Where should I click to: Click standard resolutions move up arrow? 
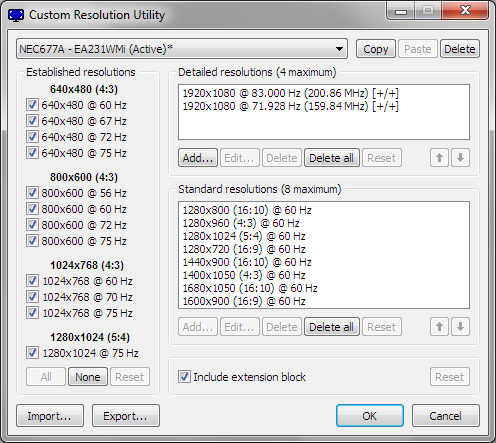click(439, 327)
